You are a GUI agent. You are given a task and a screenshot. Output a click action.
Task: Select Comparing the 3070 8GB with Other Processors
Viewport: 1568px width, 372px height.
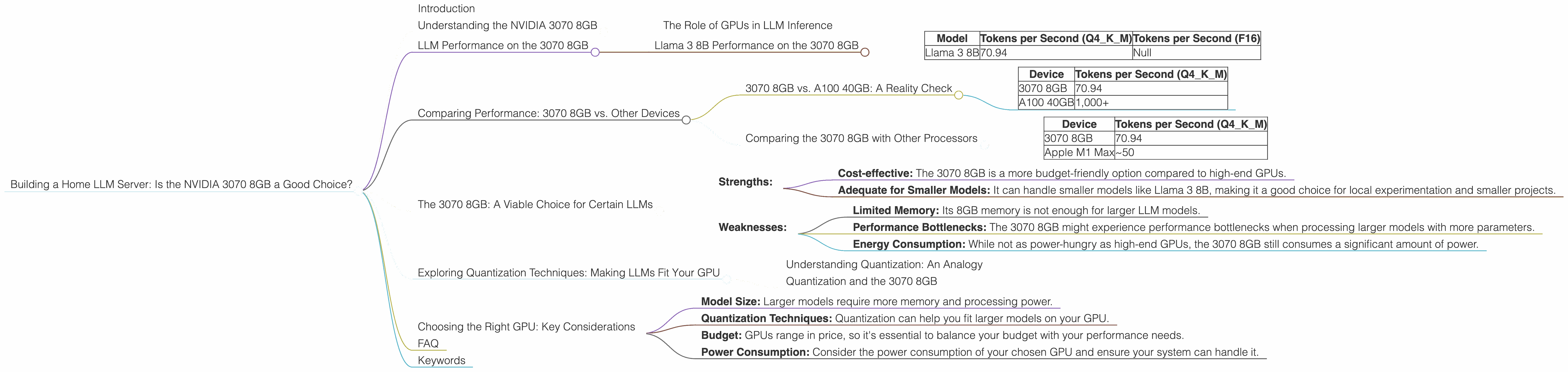click(861, 138)
